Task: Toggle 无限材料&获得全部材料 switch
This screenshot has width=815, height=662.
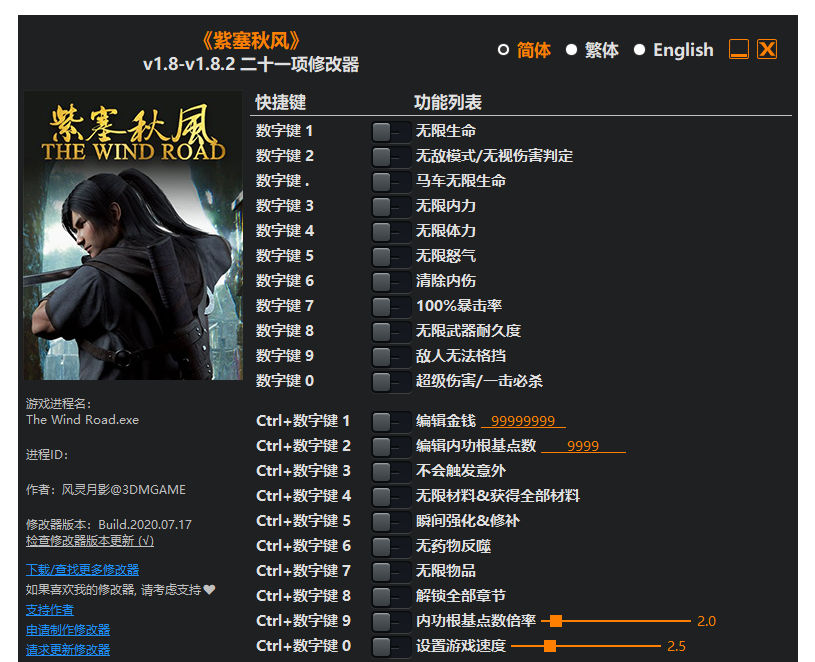Action: click(x=391, y=496)
